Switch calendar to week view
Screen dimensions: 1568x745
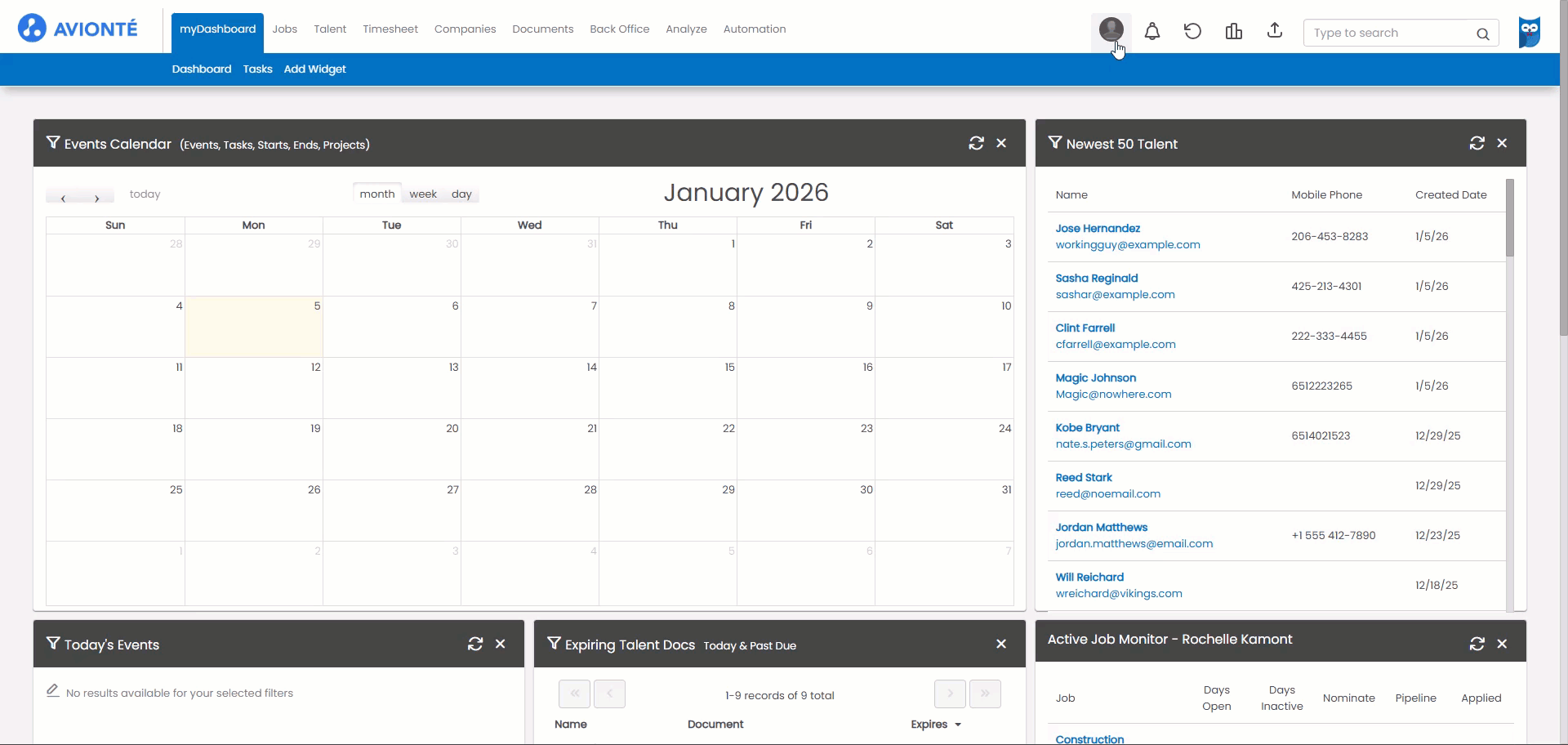[x=423, y=194]
